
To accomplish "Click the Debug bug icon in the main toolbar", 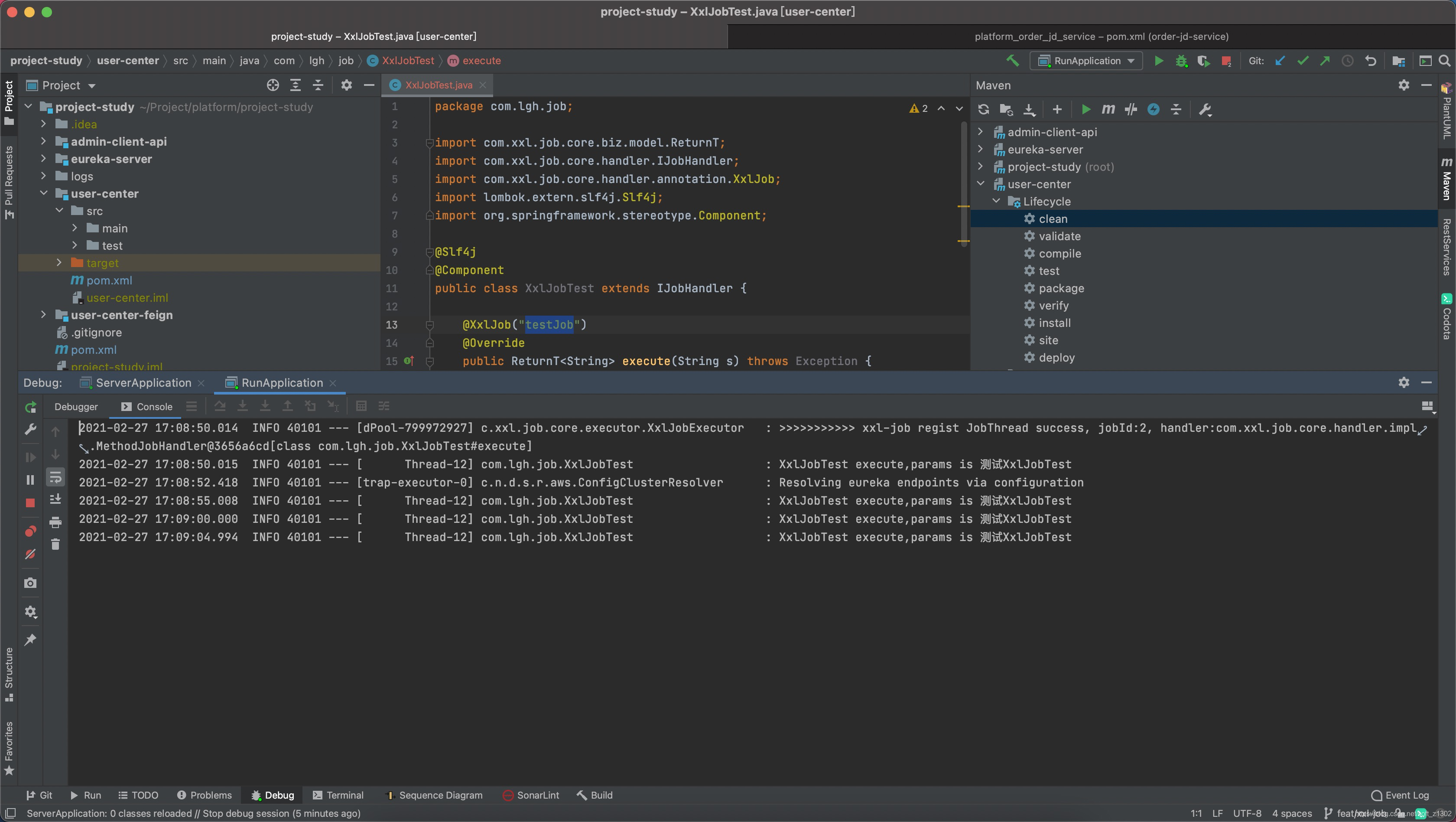I will [x=1181, y=61].
